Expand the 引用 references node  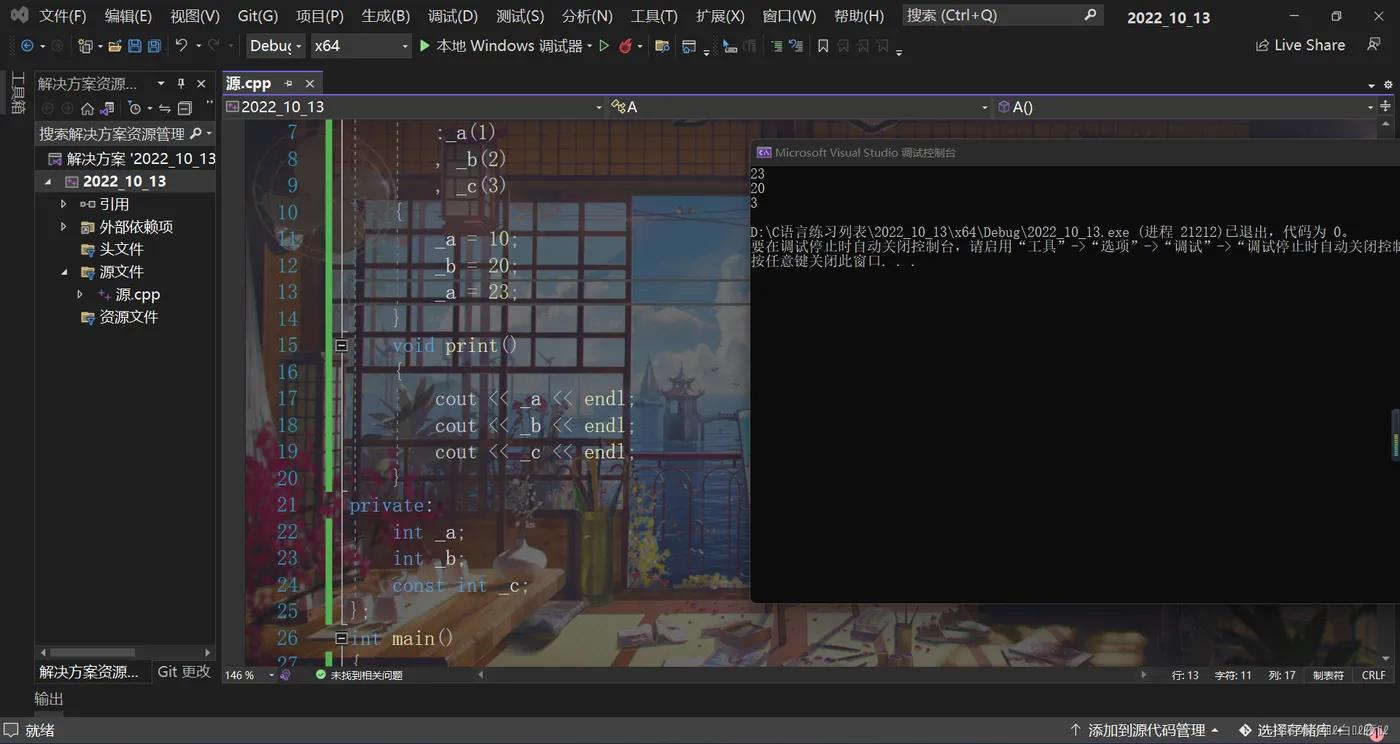click(x=64, y=204)
